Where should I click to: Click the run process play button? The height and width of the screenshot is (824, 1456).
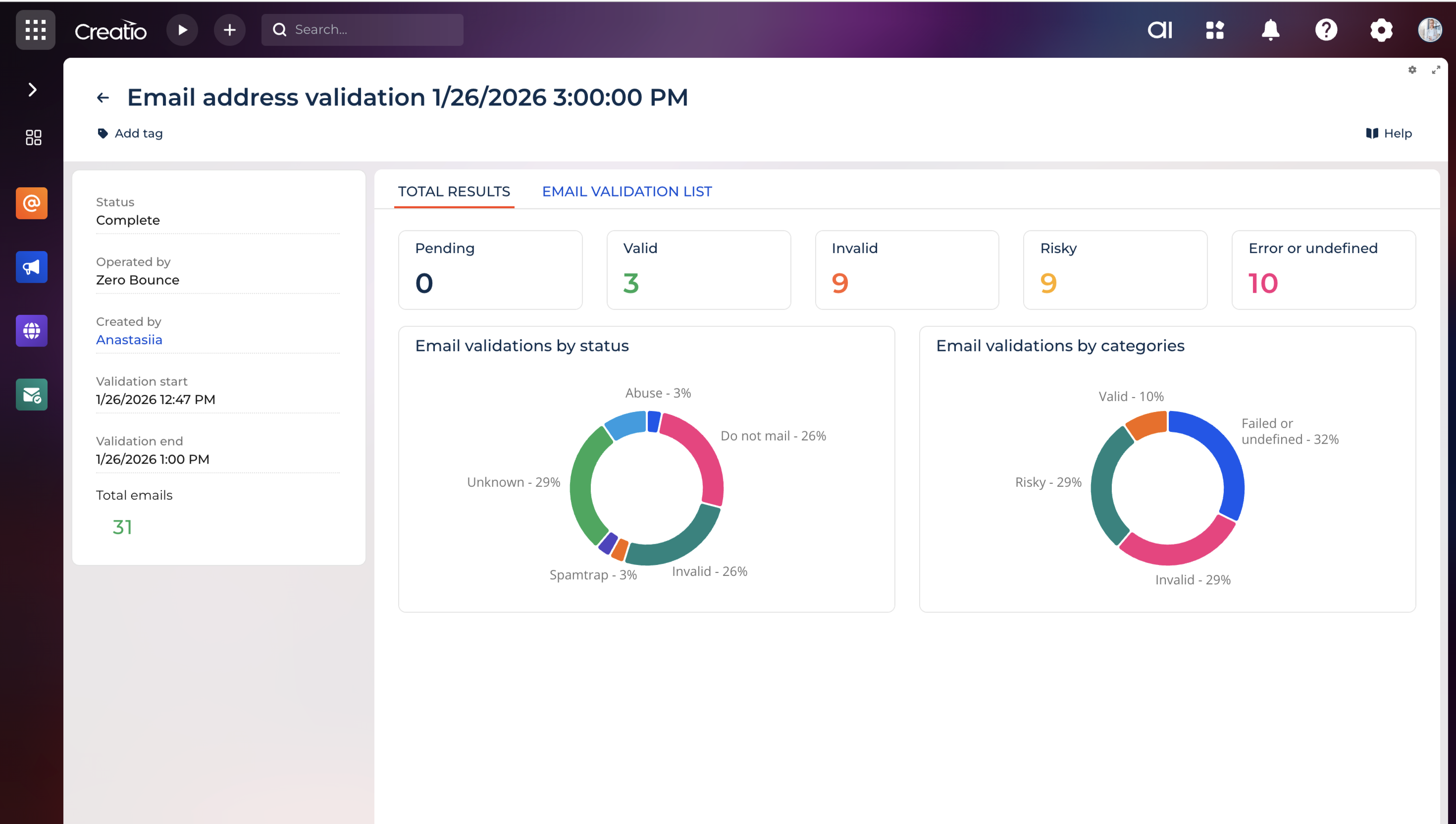[182, 30]
